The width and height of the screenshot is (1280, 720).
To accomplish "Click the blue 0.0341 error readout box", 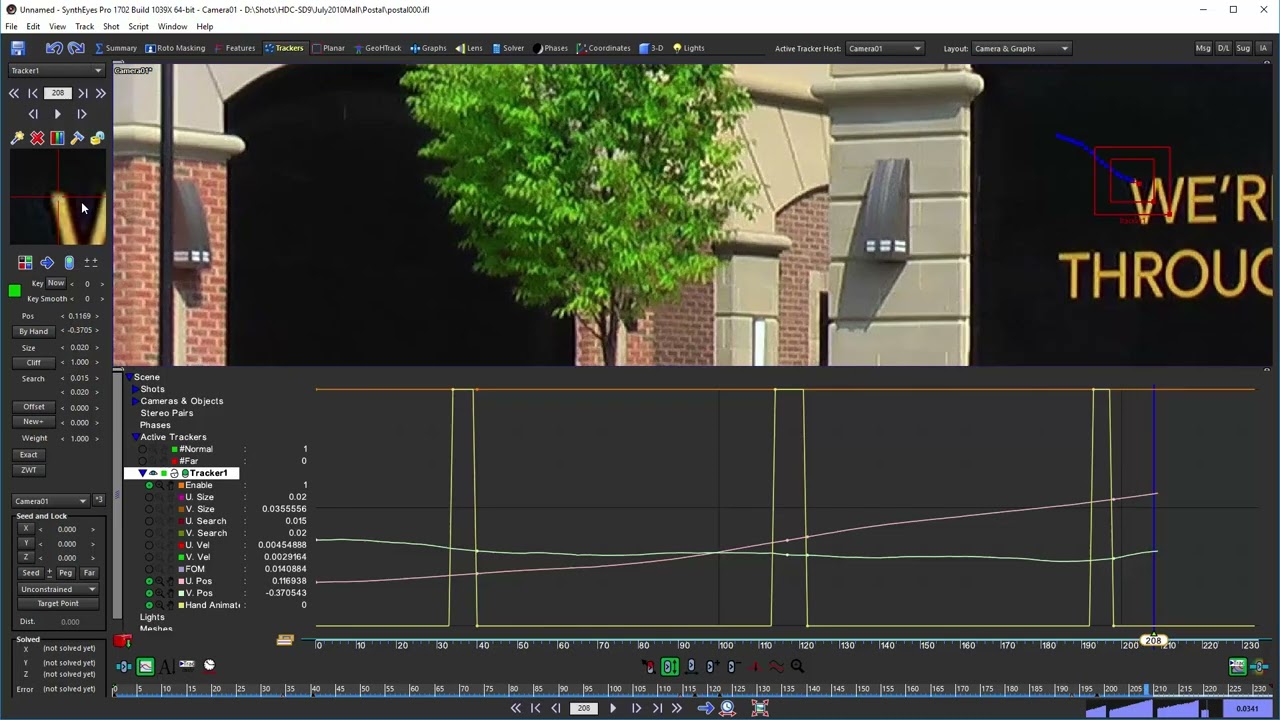I will click(x=1247, y=709).
